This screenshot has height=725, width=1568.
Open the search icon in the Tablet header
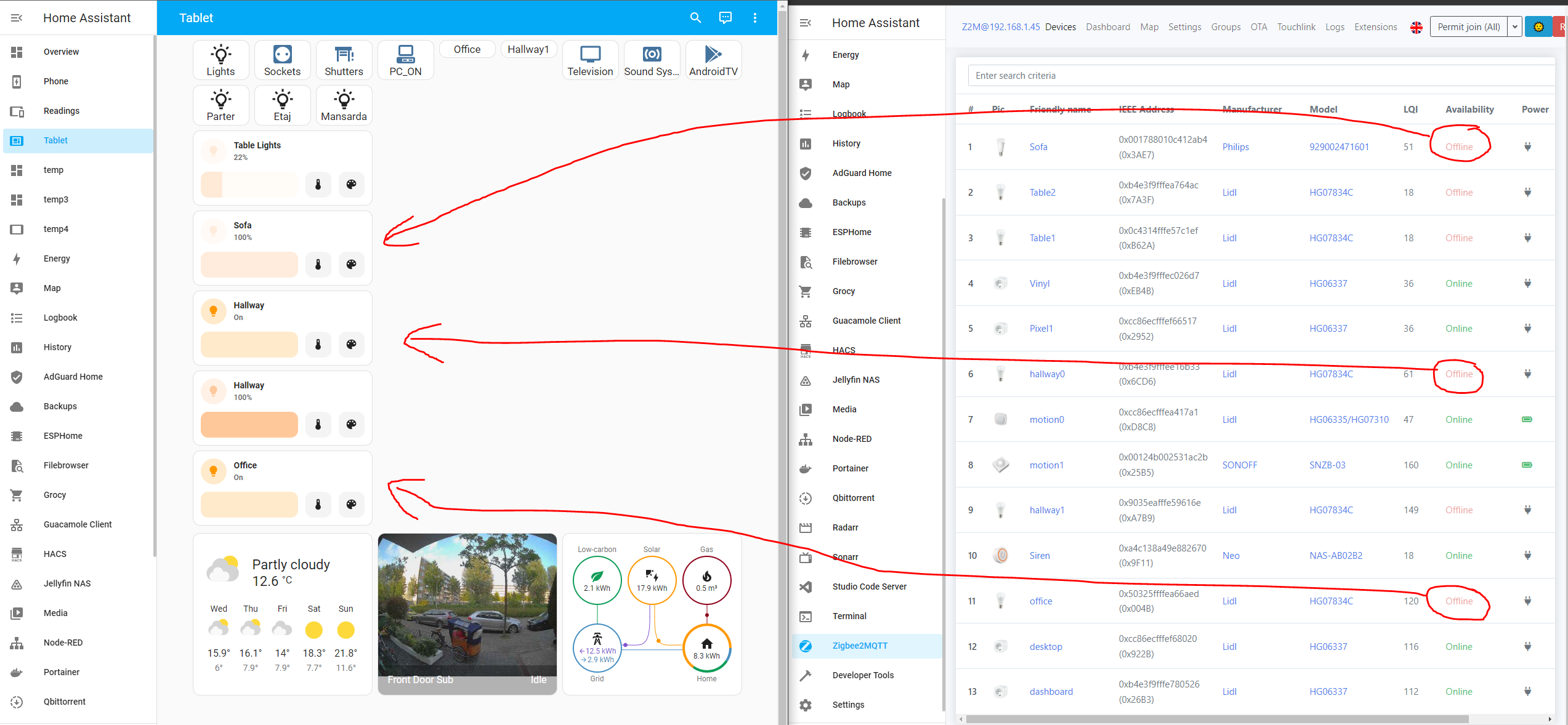[x=695, y=18]
